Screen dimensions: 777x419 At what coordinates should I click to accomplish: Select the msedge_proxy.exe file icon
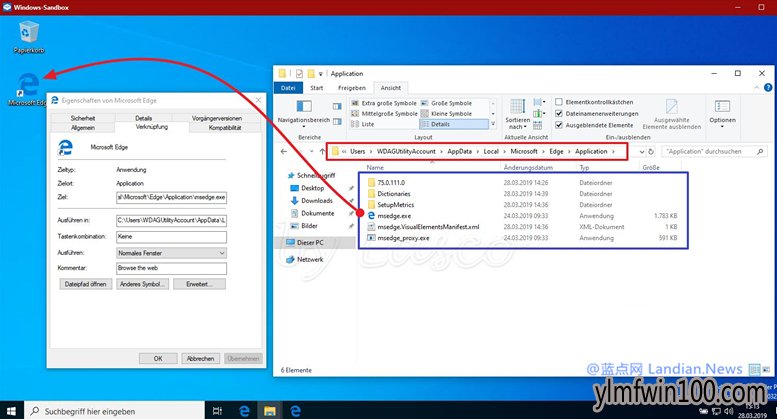tap(371, 238)
